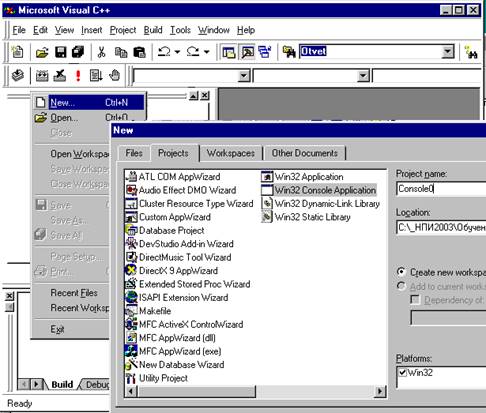Click the Project name input field

point(441,189)
